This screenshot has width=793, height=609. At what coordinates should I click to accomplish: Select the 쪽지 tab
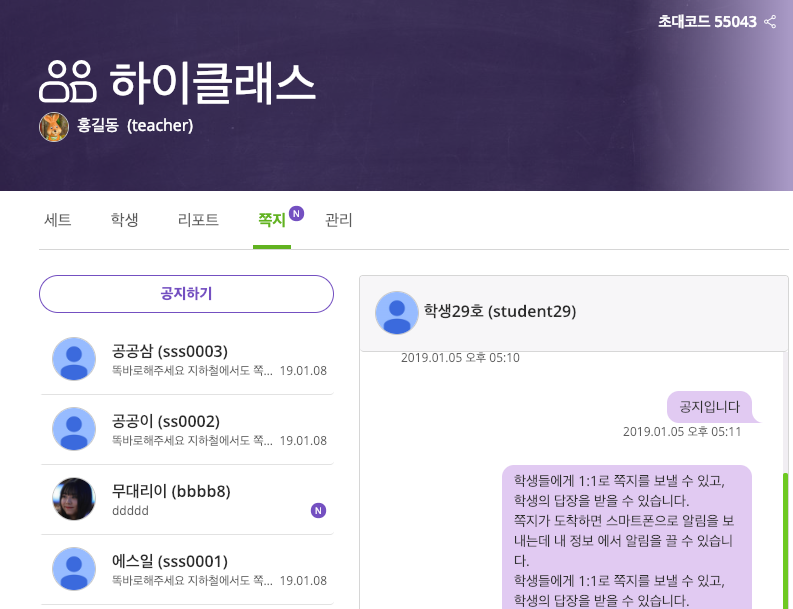[272, 220]
